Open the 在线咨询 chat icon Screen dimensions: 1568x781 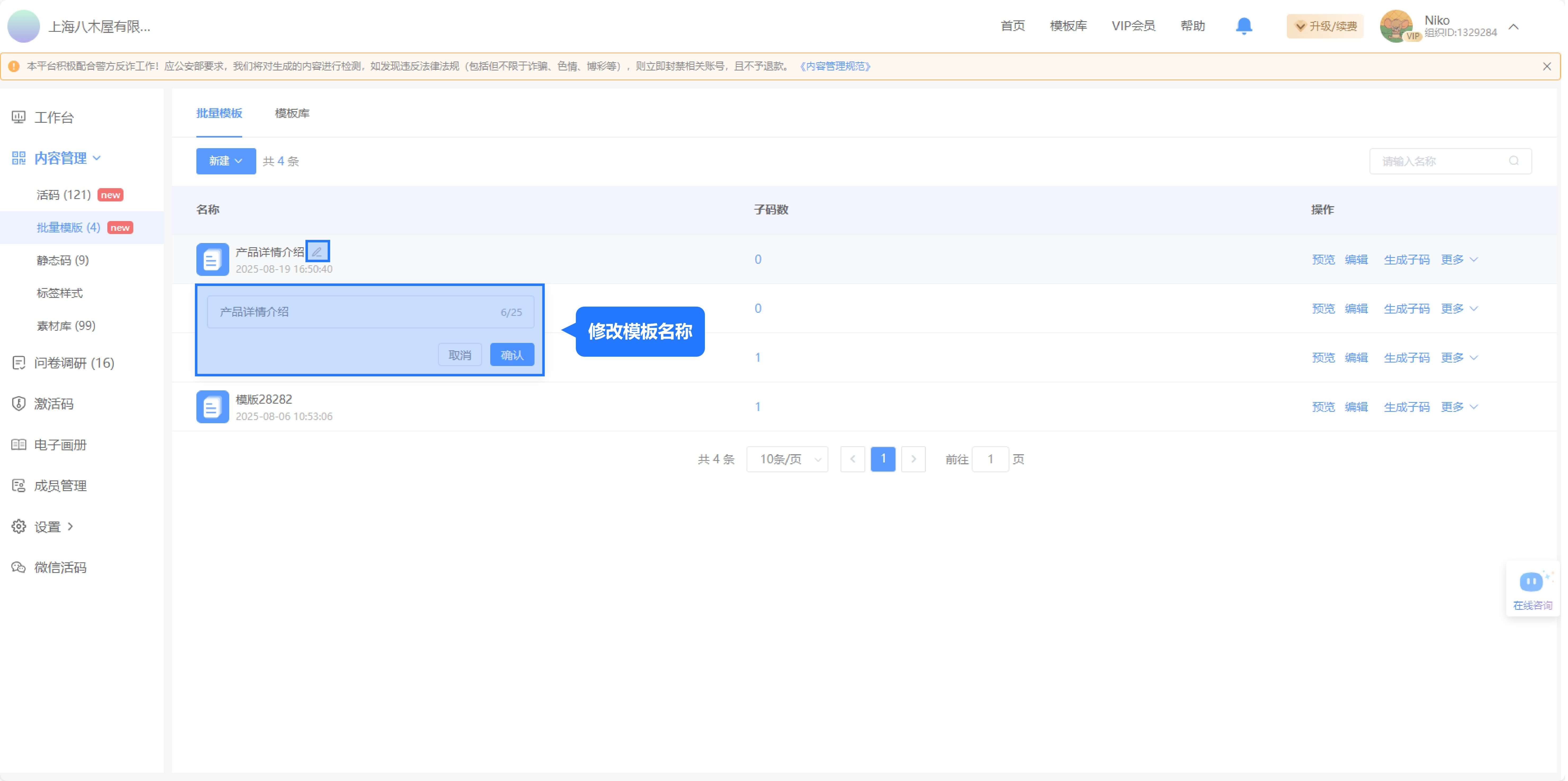1531,582
